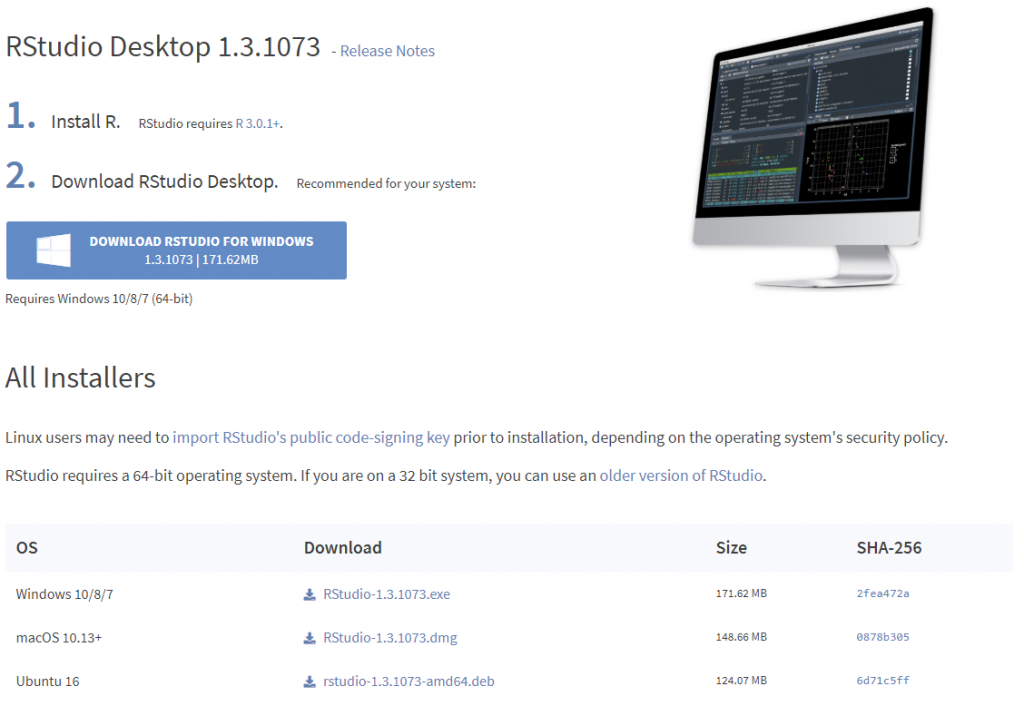The height and width of the screenshot is (706, 1024).
Task: Click download icon beside RStudio-1.3.1073.dmg
Action: tap(310, 638)
